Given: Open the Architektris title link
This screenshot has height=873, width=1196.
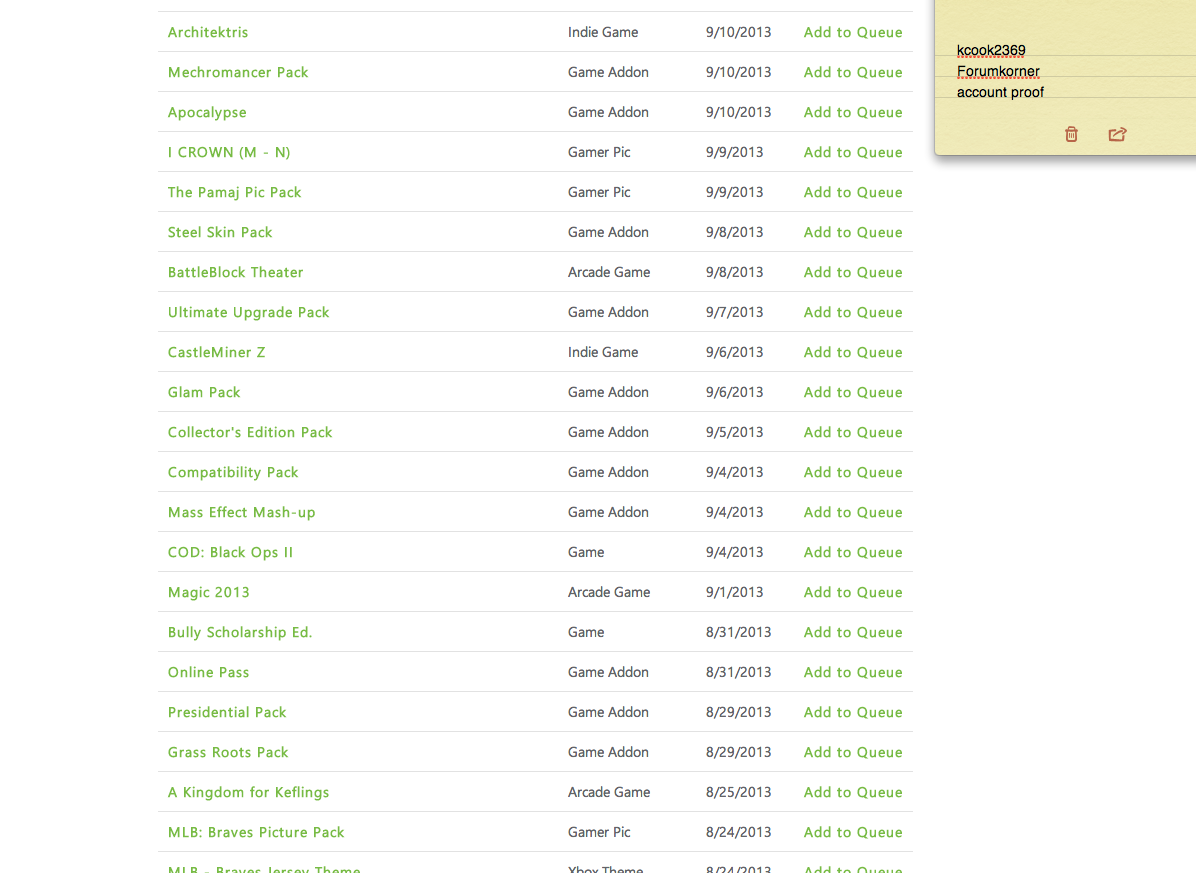Looking at the screenshot, I should (207, 32).
